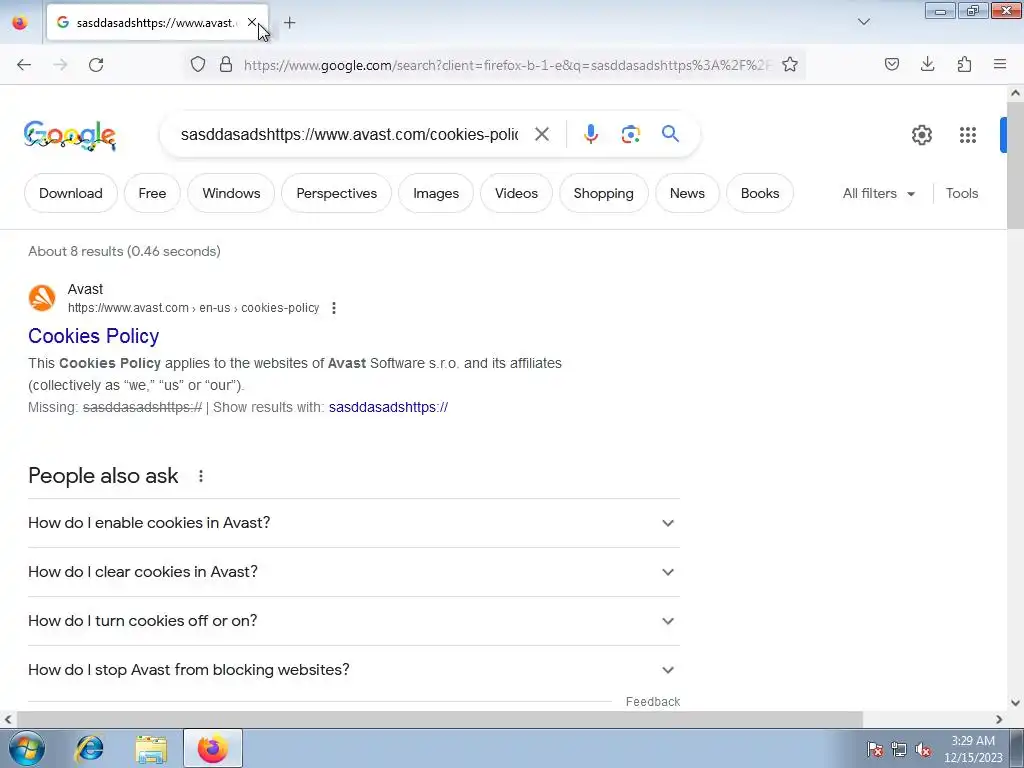This screenshot has width=1024, height=768.
Task: Select the Free filter chip
Action: click(x=152, y=193)
